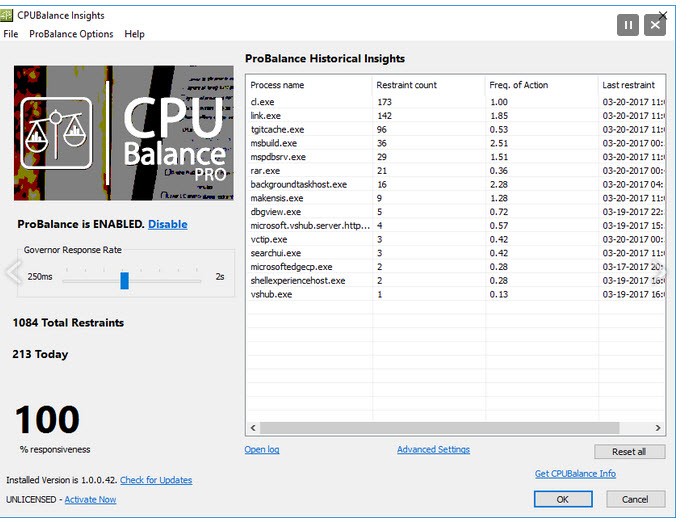
Task: Click the previous image left arrow
Action: [14, 272]
